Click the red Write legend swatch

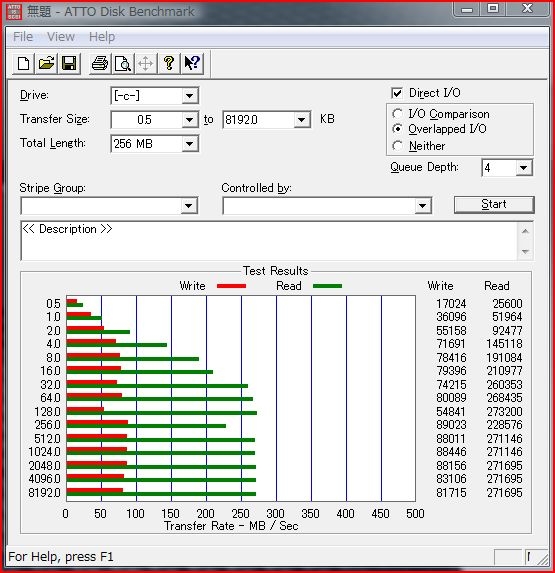click(231, 286)
